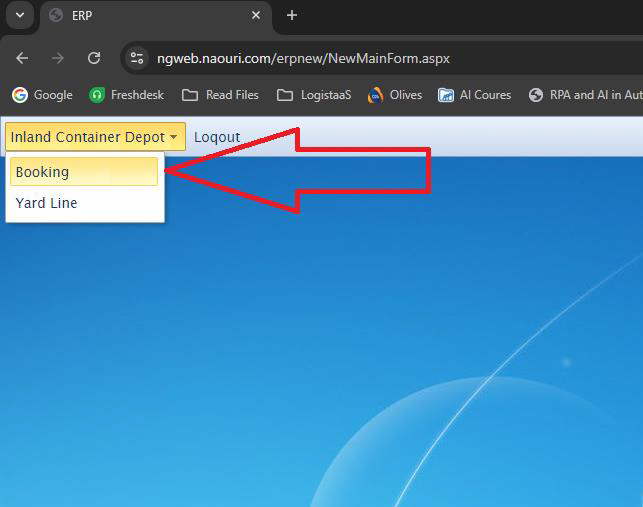The height and width of the screenshot is (507, 643).
Task: Open the Read Files bookmark folder
Action: point(220,95)
